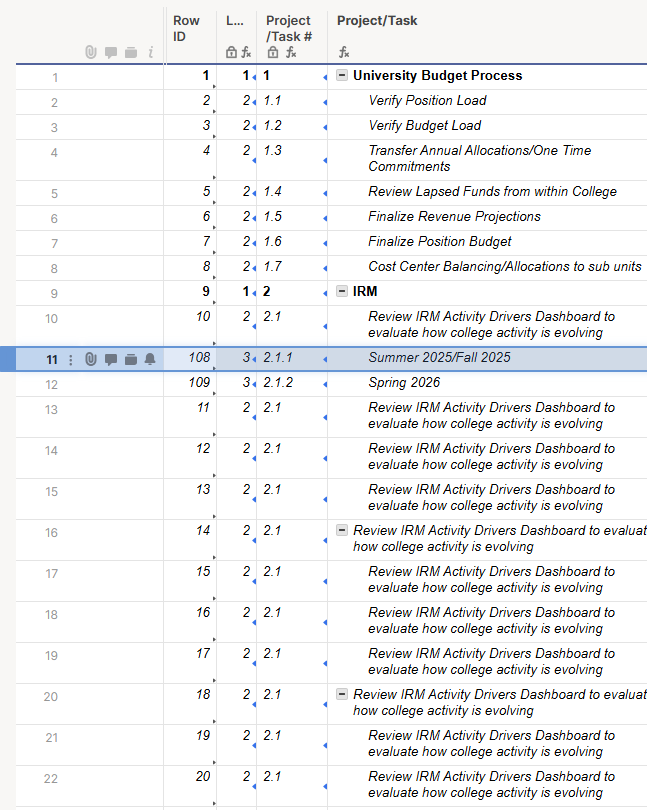Select Finalize Revenue Projections cell
The image size is (647, 810).
(x=487, y=217)
